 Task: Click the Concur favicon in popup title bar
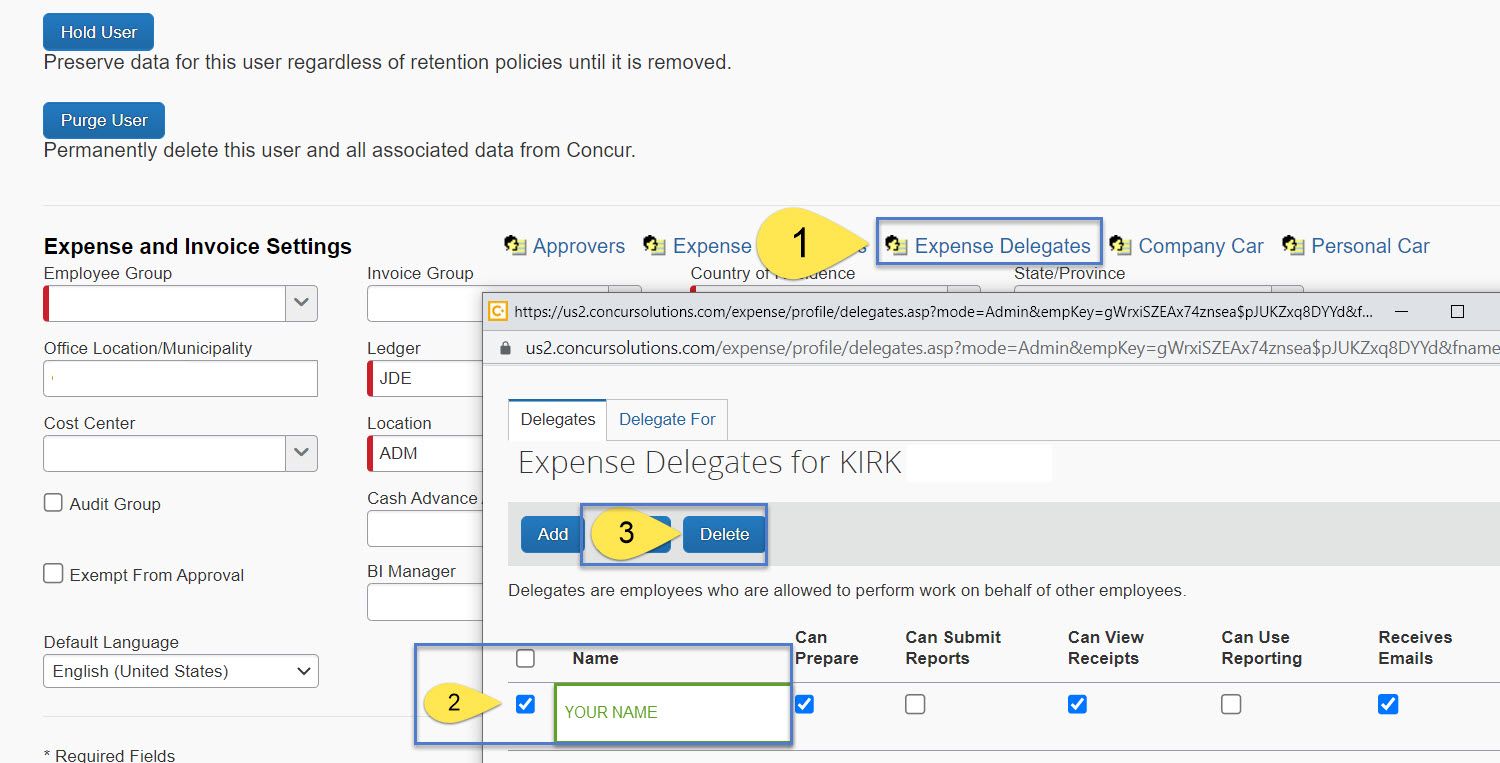point(497,311)
